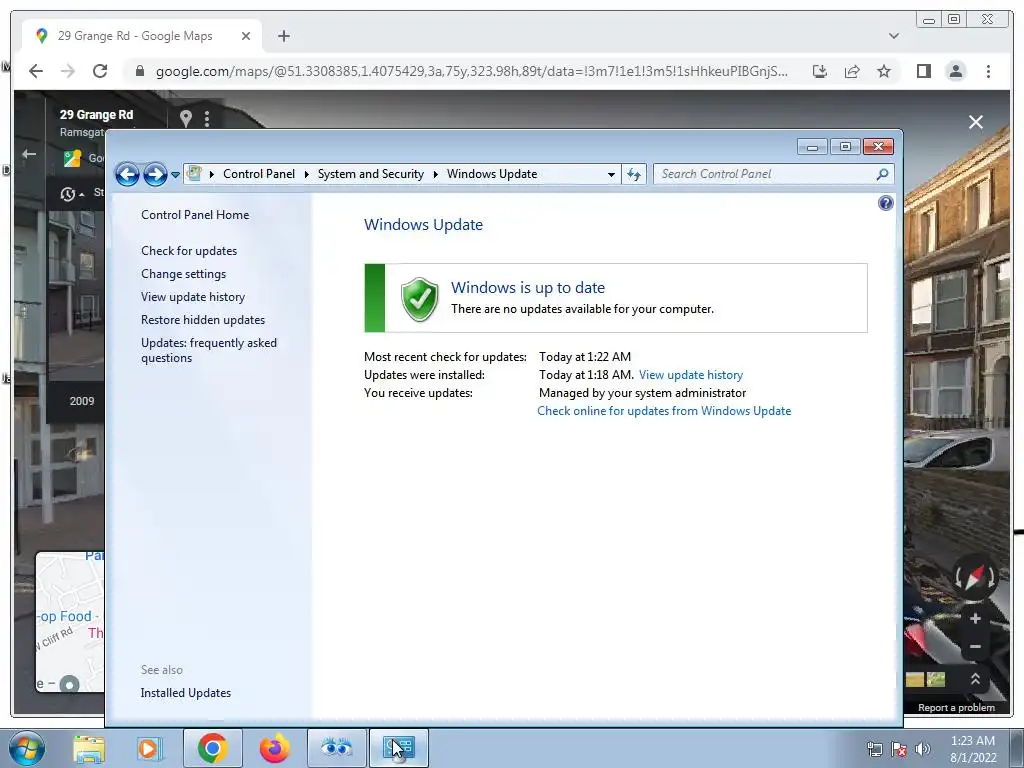Open Windows Media Player from taskbar

(150, 748)
